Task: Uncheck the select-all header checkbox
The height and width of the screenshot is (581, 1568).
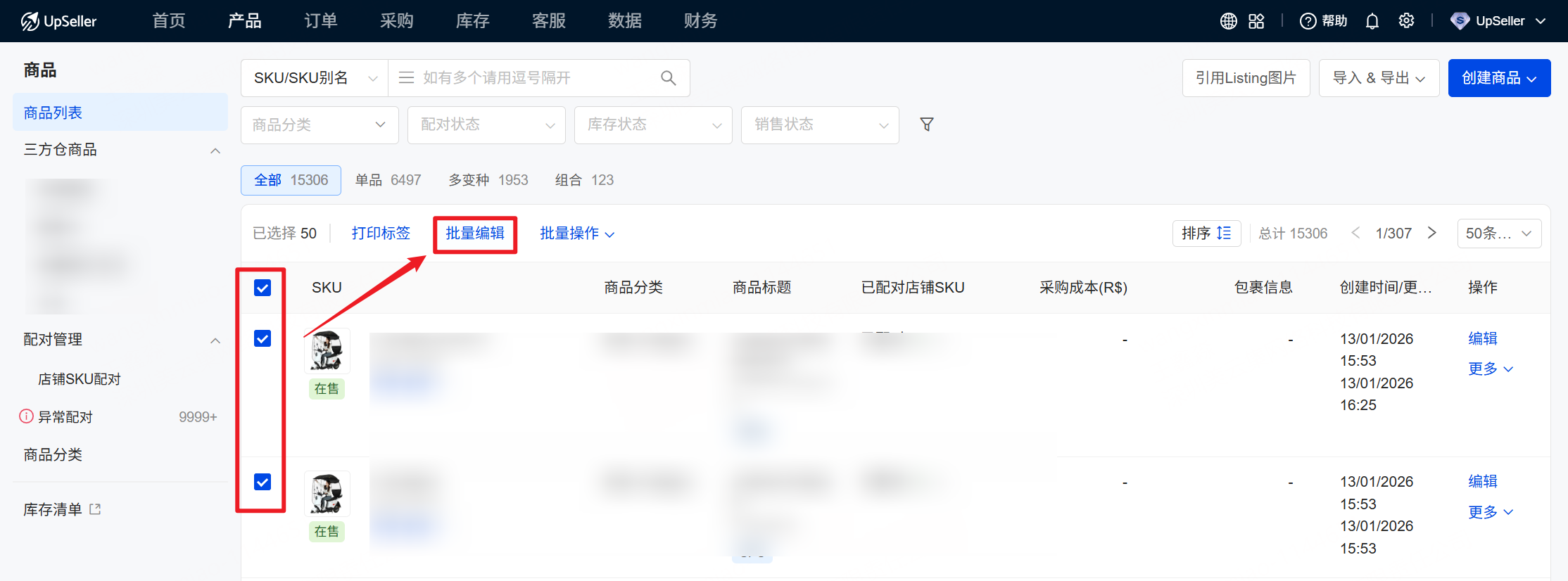Action: coord(263,288)
